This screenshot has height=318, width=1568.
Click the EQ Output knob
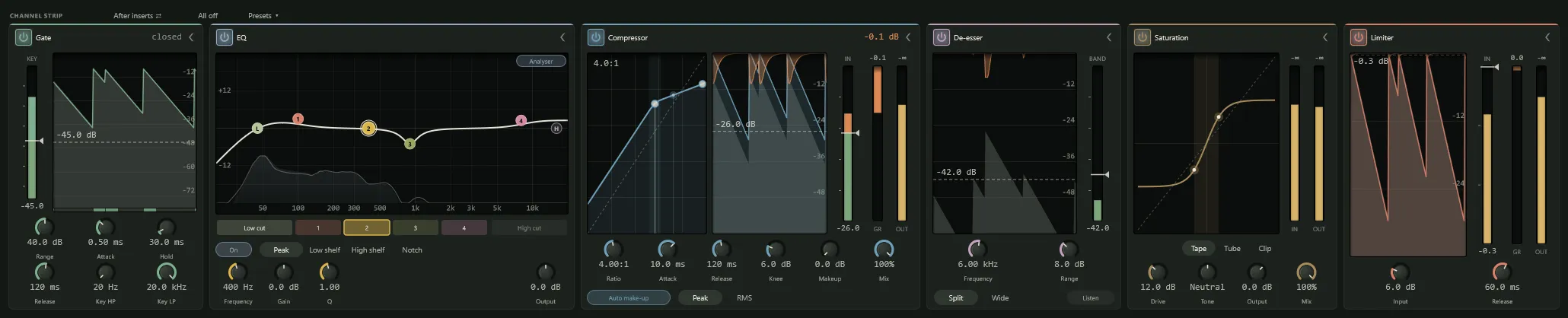[x=545, y=272]
